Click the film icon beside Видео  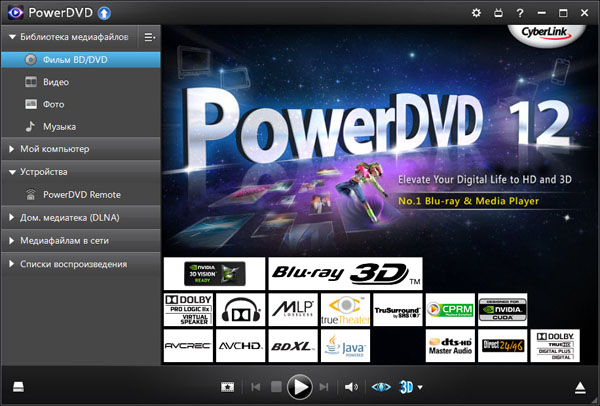coord(31,82)
